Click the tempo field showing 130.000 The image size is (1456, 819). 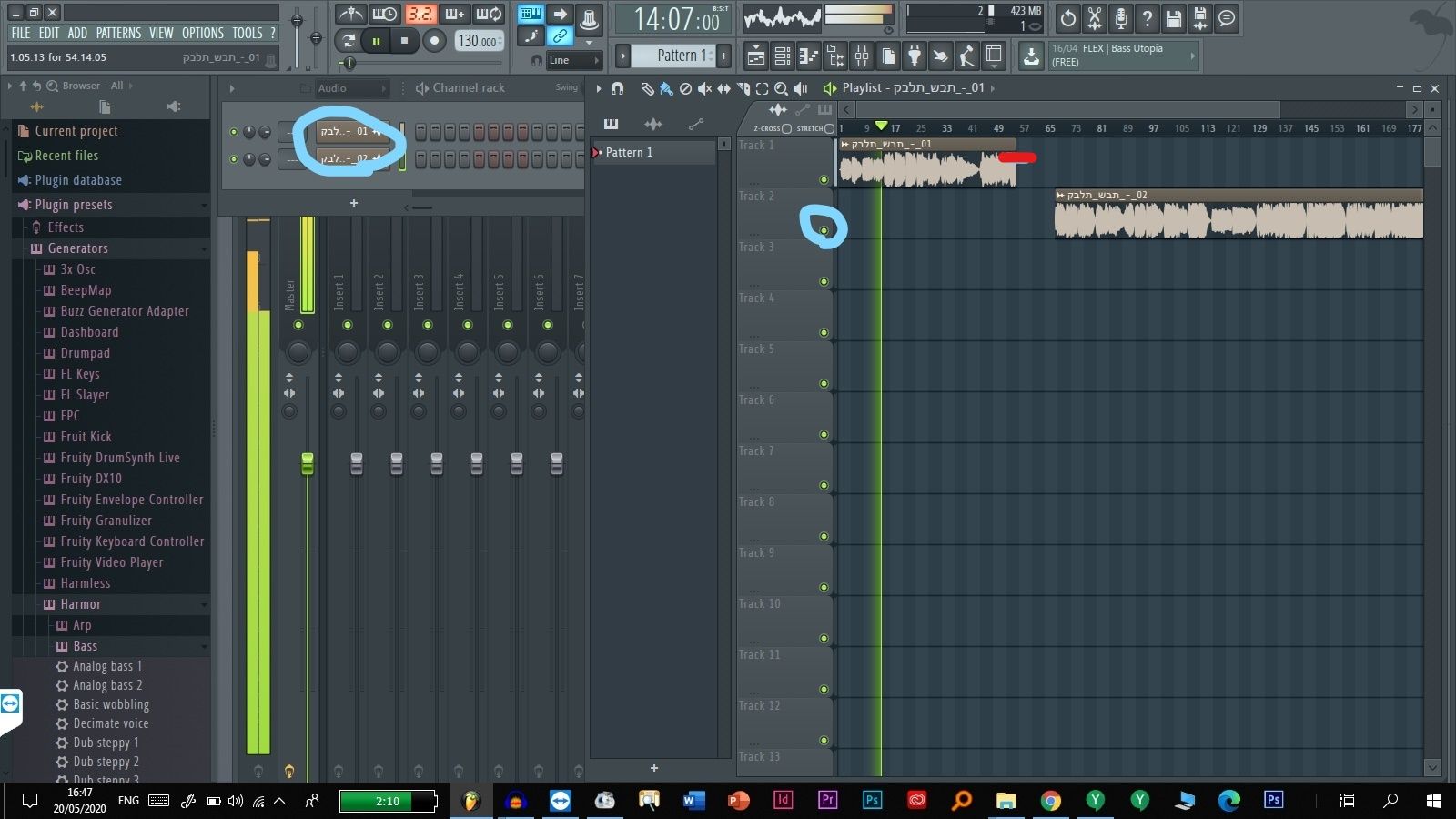pos(478,41)
